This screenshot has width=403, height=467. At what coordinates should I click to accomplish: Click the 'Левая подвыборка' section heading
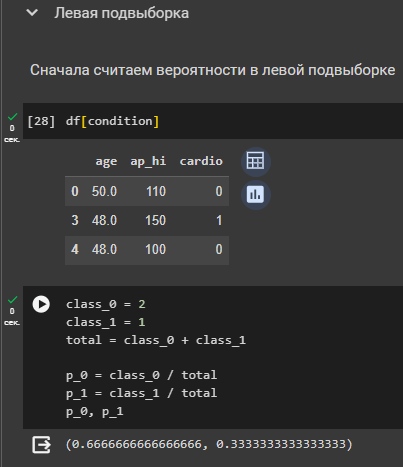[x=122, y=13]
